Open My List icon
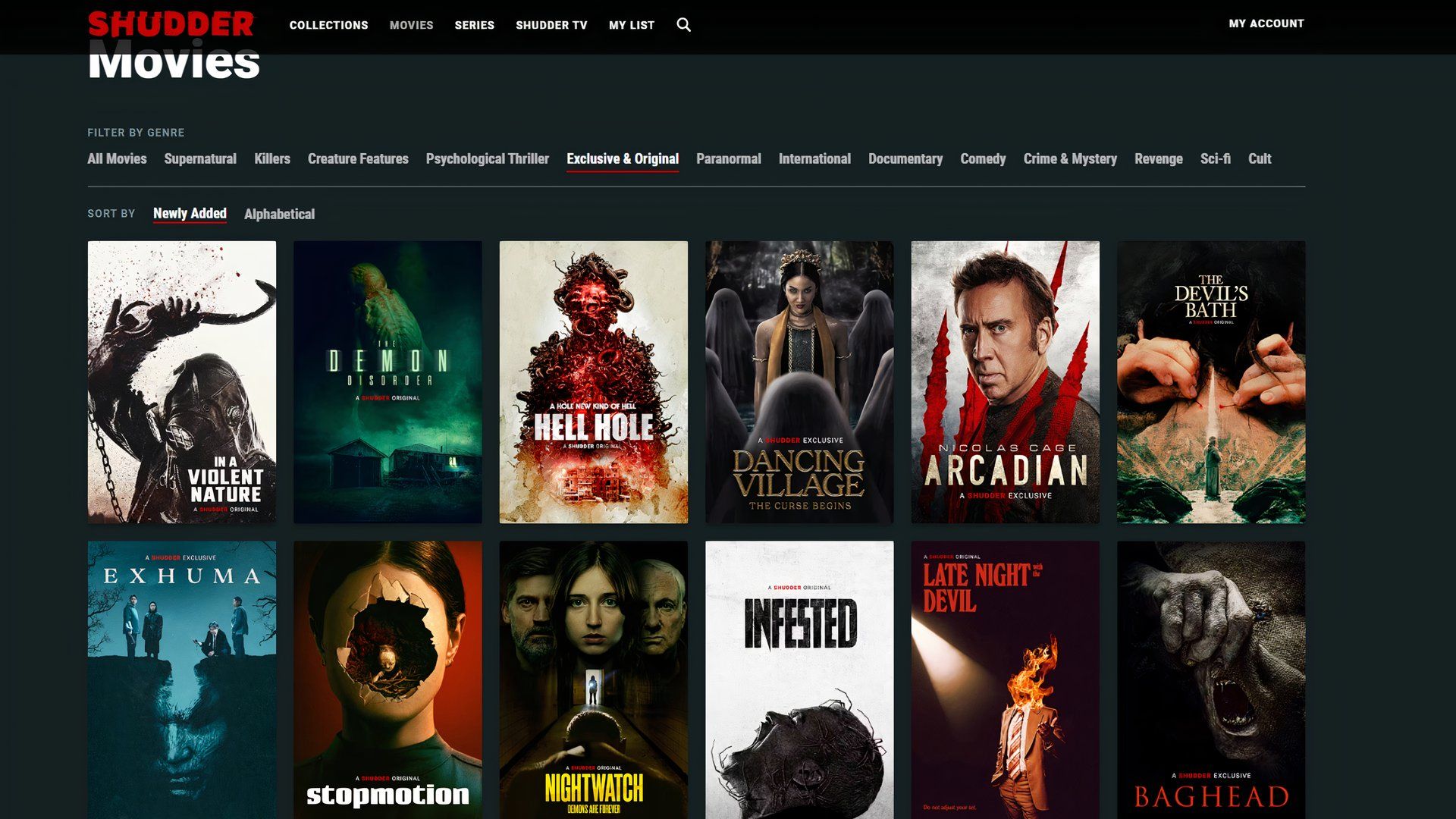 point(631,25)
